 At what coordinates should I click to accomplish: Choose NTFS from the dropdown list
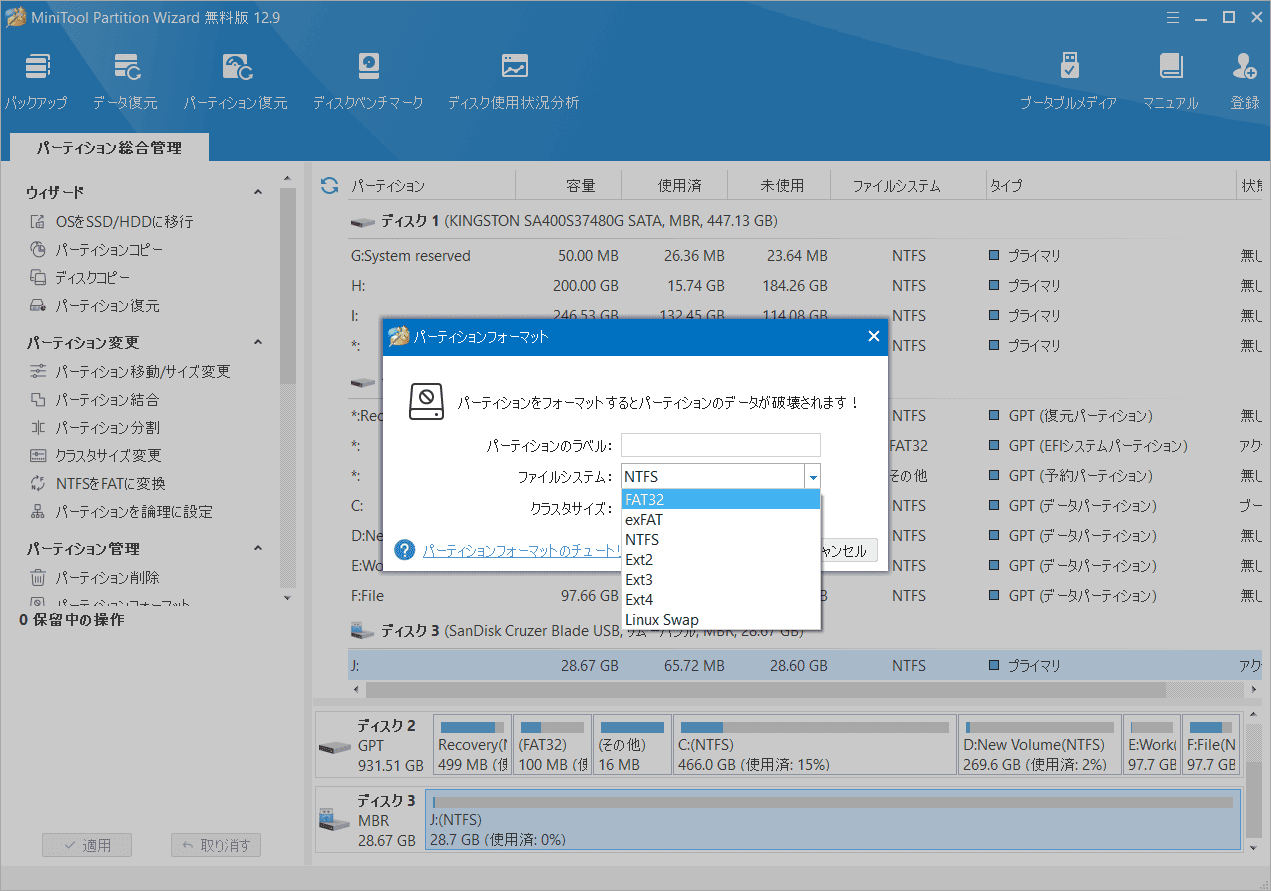721,539
